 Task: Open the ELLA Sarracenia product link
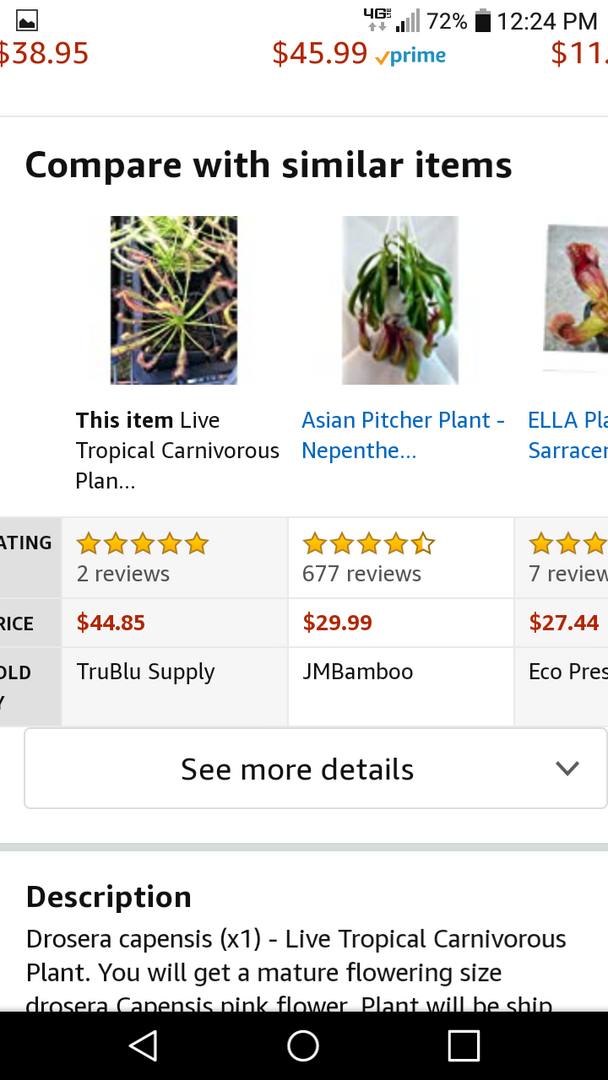coord(567,435)
